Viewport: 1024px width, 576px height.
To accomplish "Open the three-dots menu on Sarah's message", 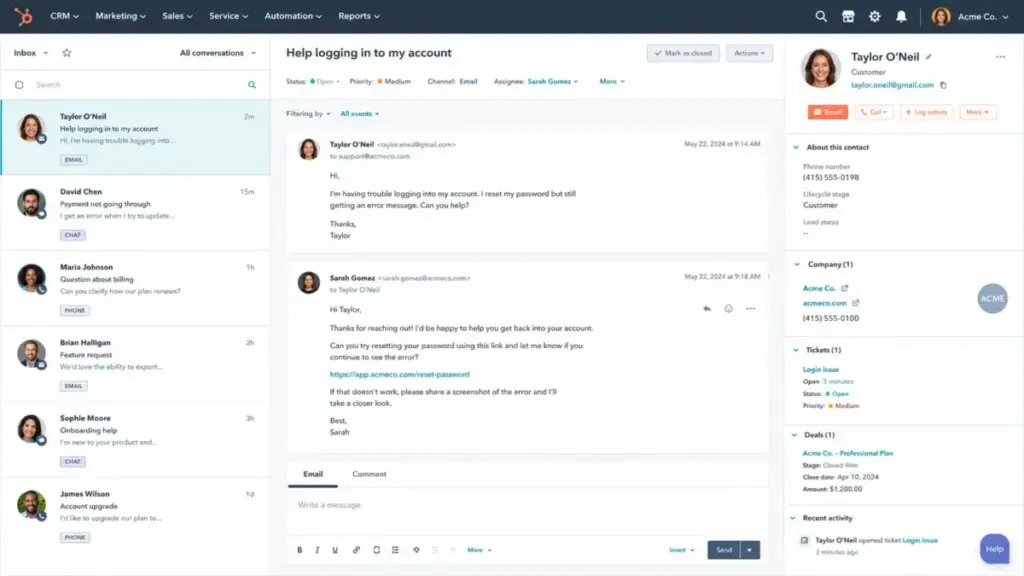I will [x=750, y=308].
